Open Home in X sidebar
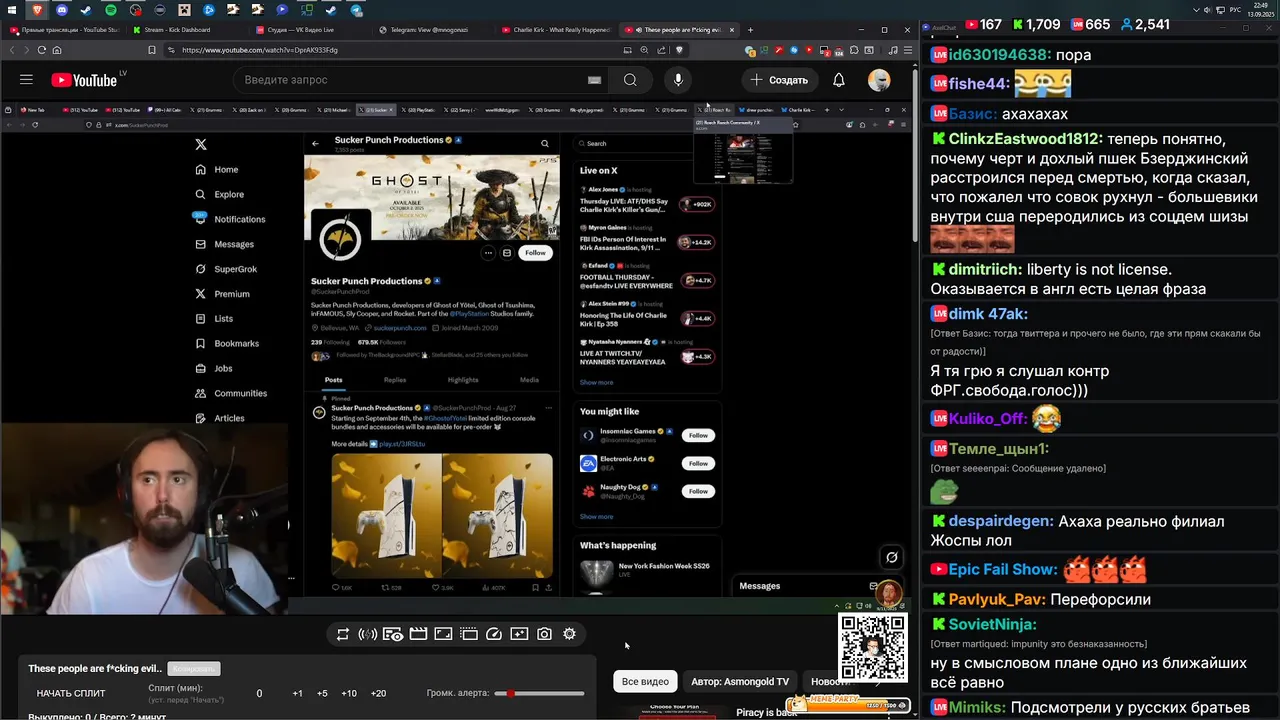Viewport: 1280px width, 720px height. point(217,169)
